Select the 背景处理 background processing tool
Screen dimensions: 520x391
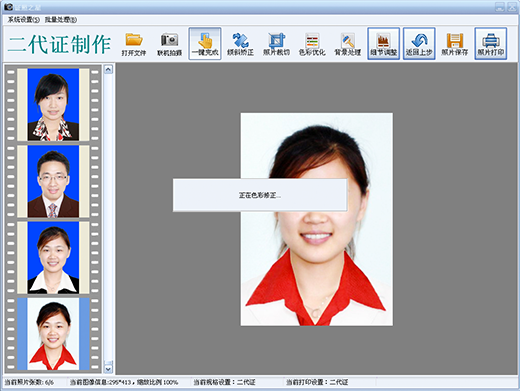[348, 44]
